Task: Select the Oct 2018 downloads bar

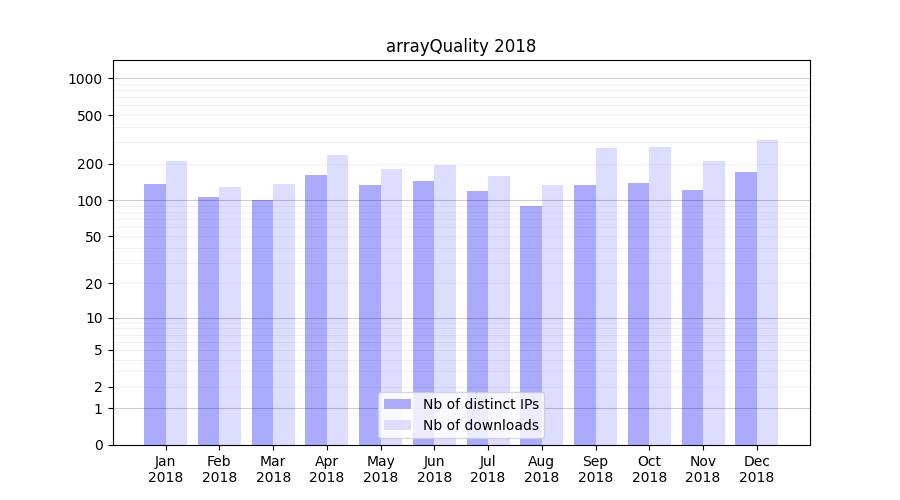Action: click(x=660, y=295)
